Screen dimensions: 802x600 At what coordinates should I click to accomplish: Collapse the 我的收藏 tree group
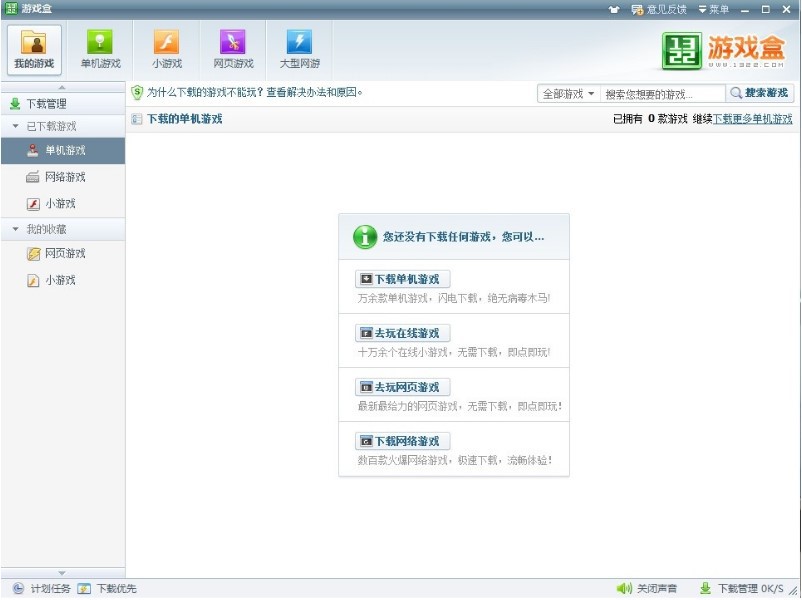tap(16, 230)
